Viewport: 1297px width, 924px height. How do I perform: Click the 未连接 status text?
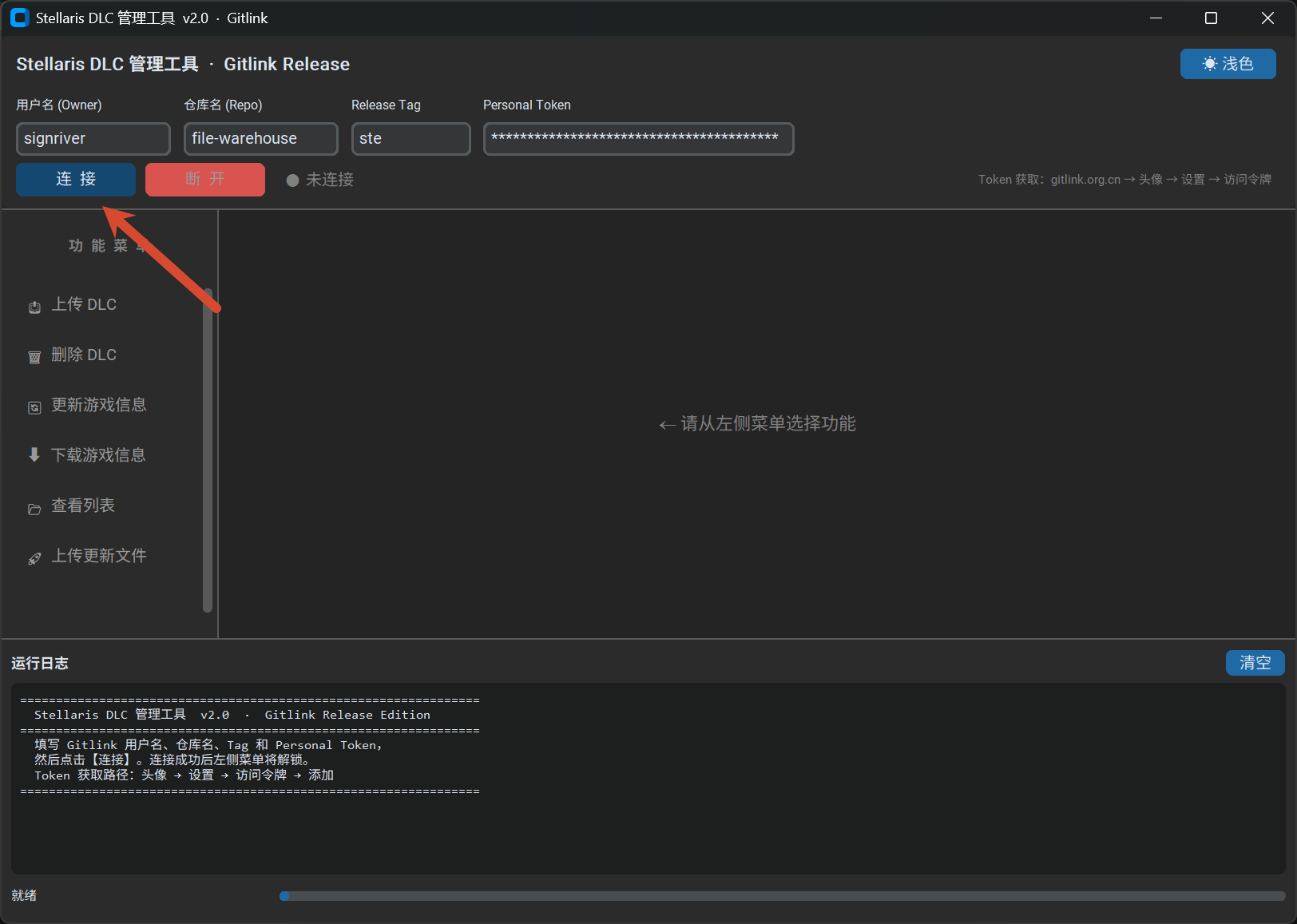click(x=330, y=180)
